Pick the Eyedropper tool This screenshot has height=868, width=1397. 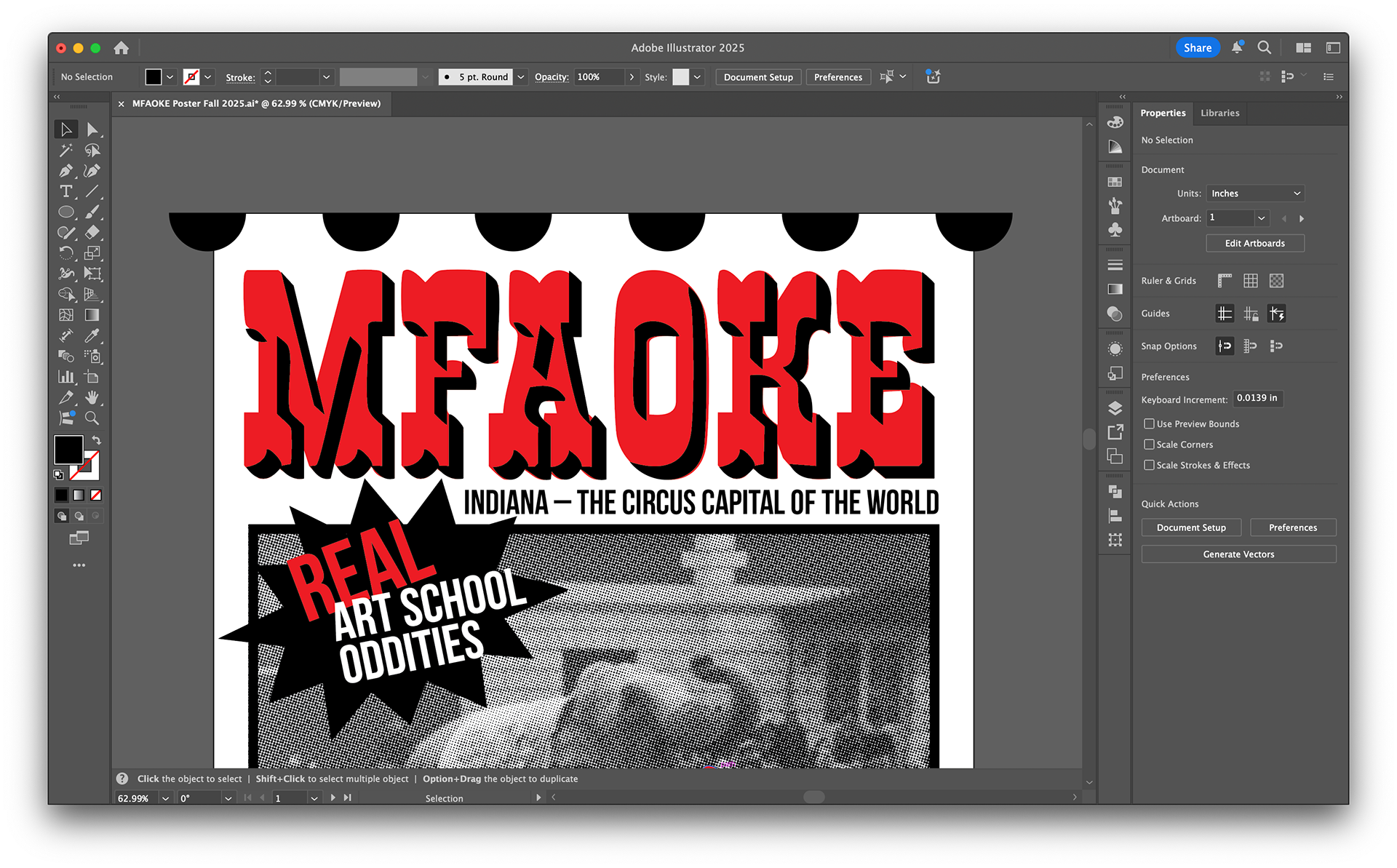(x=92, y=336)
